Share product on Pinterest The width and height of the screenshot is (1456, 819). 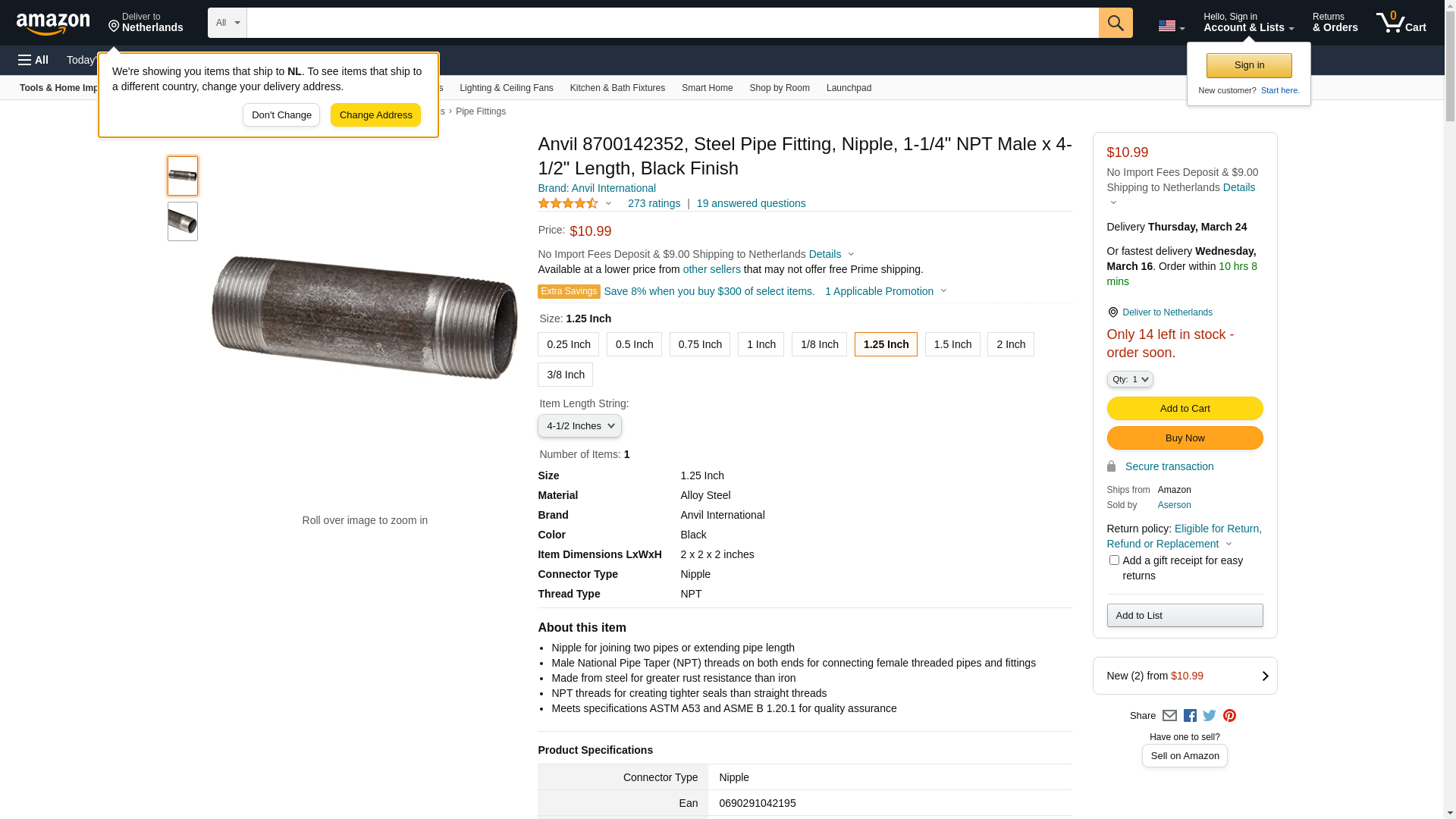(1229, 716)
